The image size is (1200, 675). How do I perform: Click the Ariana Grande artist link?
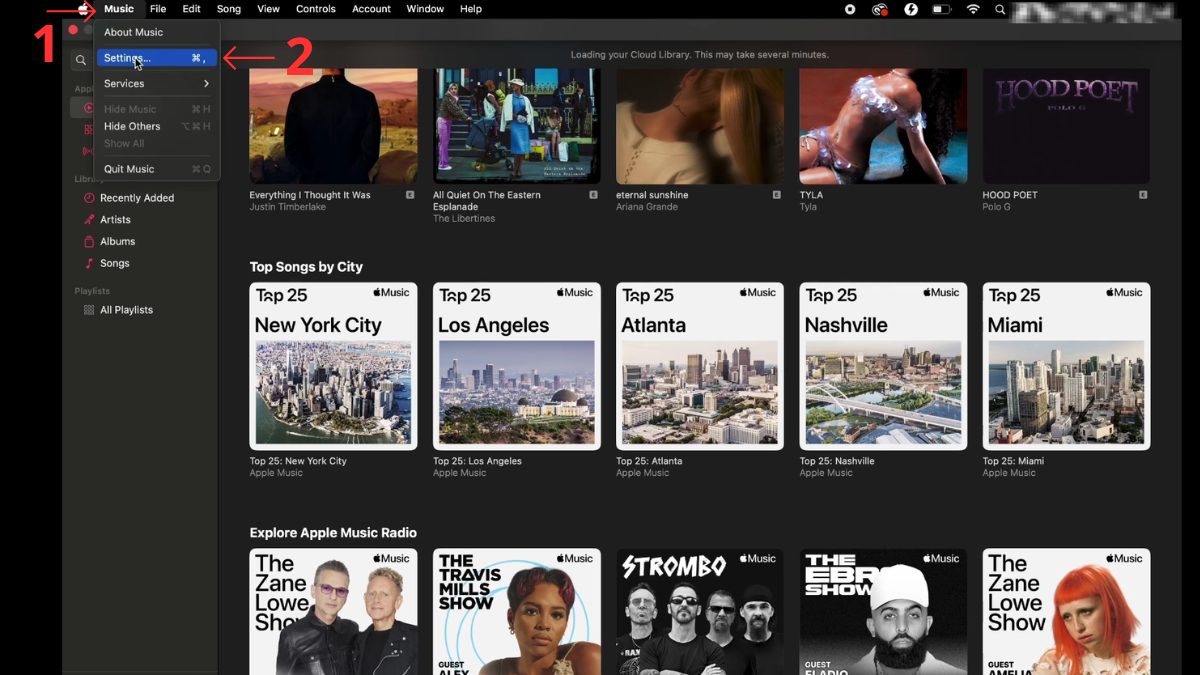[x=647, y=207]
